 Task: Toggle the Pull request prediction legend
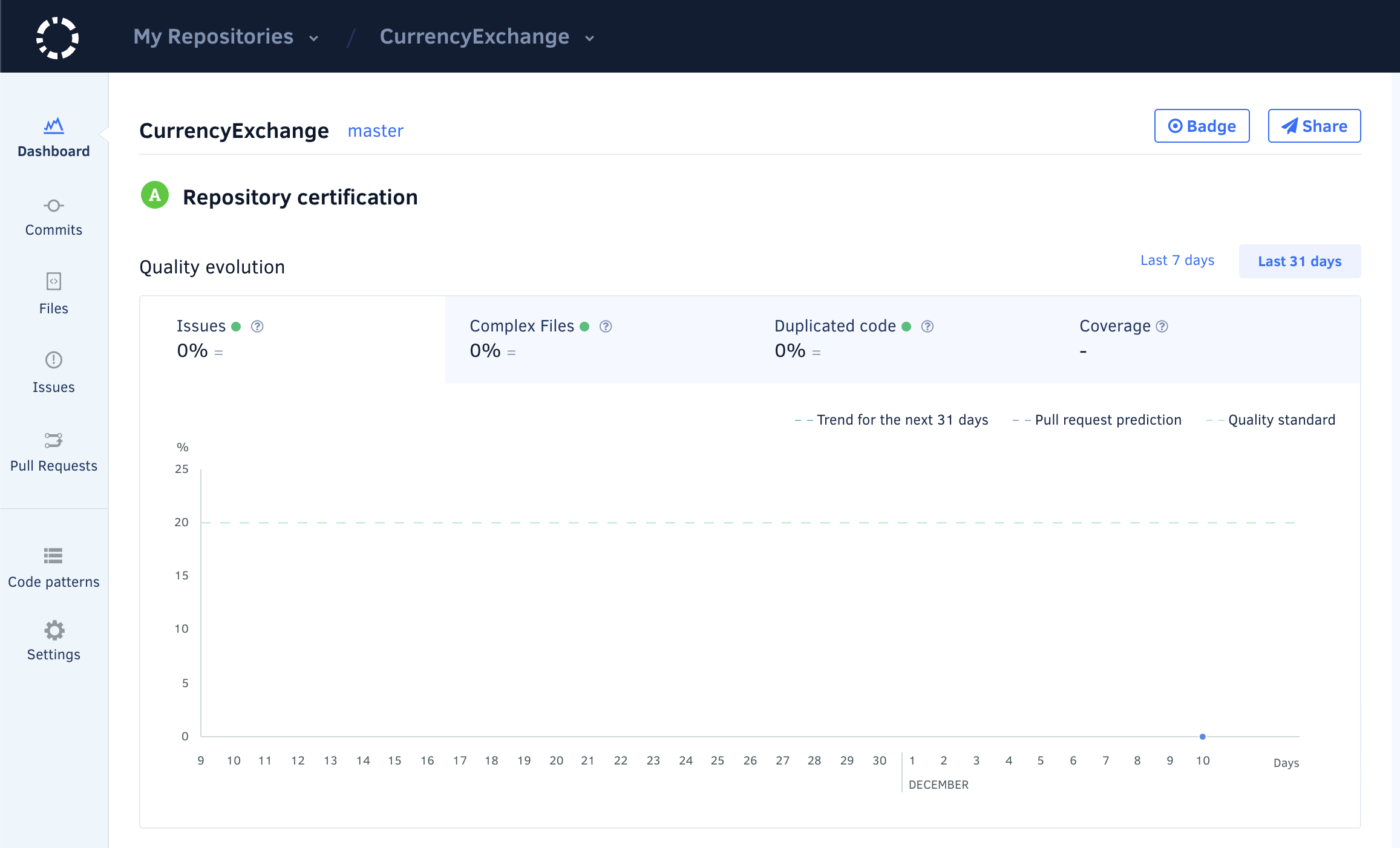pos(1097,420)
